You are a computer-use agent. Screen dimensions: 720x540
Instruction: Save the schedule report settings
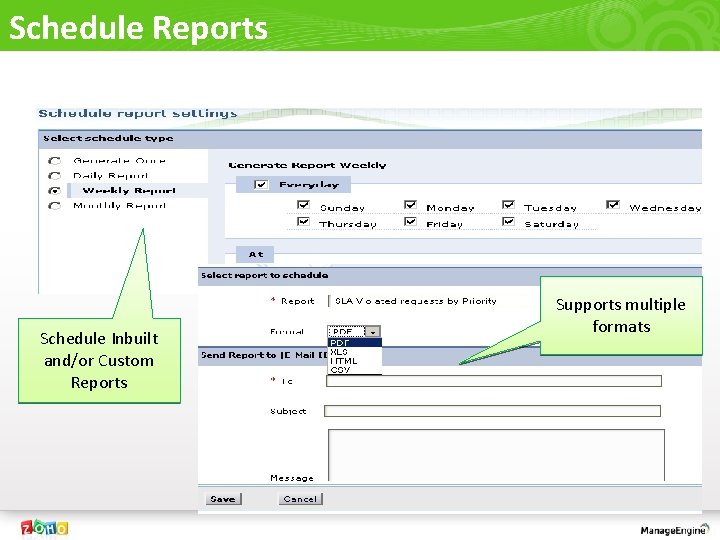[223, 499]
